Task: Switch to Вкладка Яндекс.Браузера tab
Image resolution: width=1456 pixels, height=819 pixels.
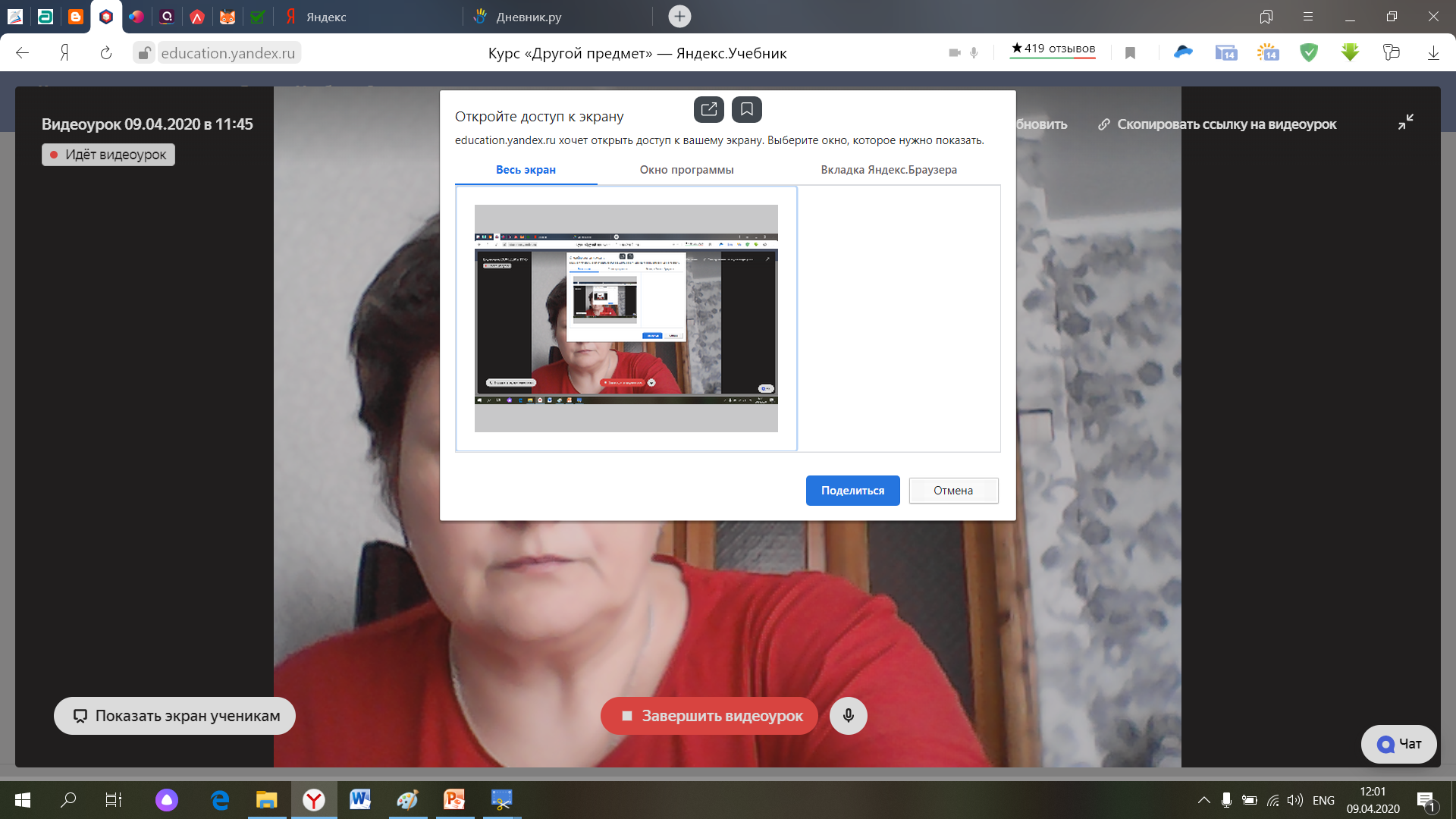Action: (888, 170)
